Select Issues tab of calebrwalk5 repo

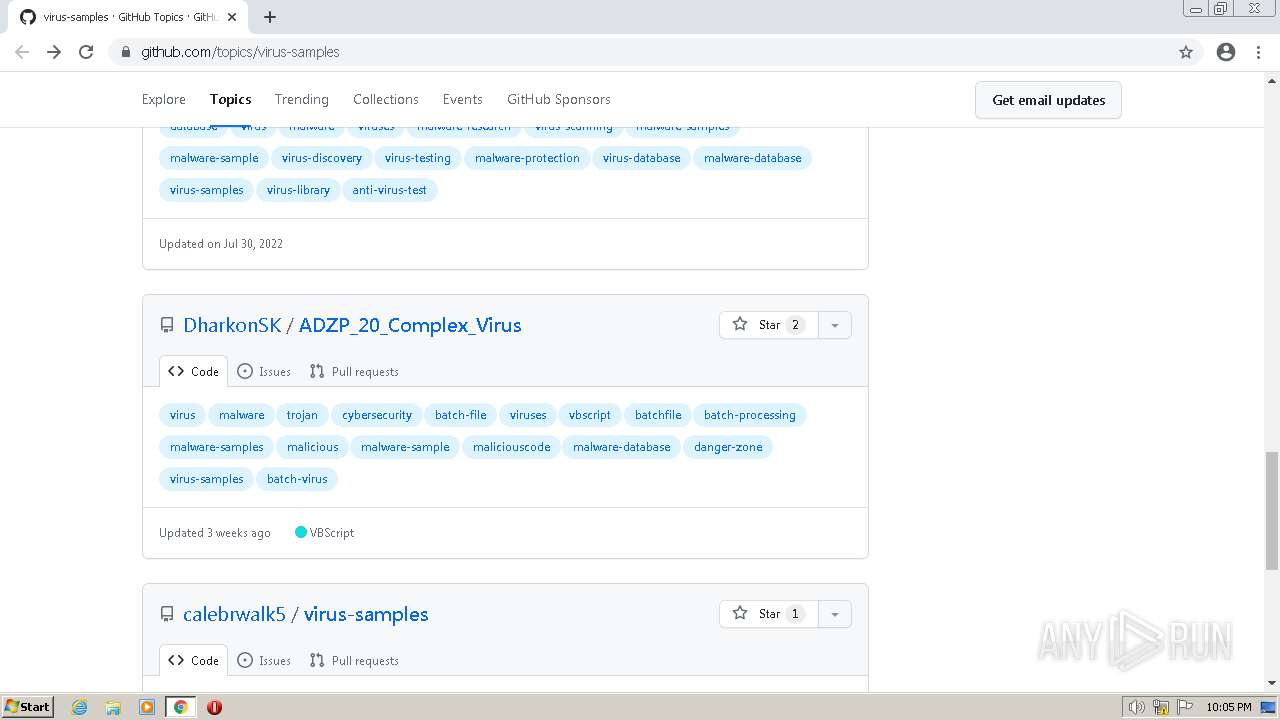pyautogui.click(x=264, y=660)
